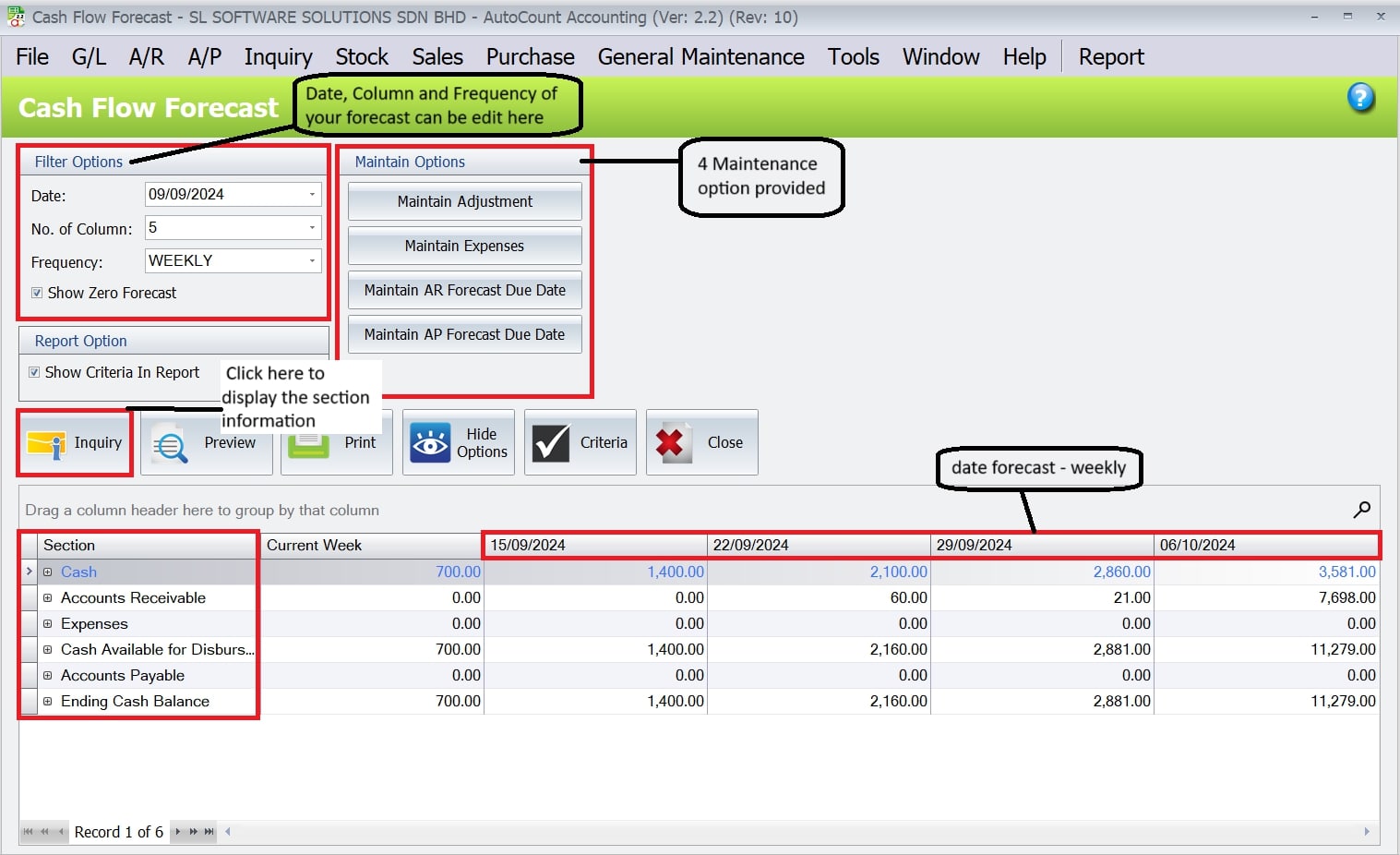Go to first record with navigation icon
This screenshot has height=855, width=1400.
(29, 831)
